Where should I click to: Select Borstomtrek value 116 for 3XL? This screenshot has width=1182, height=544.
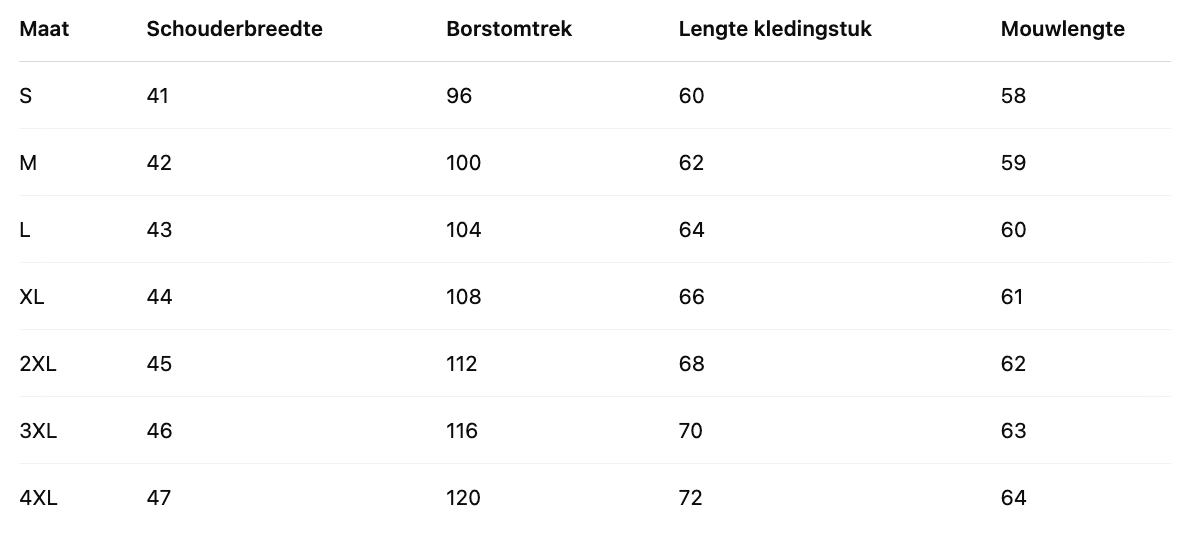pyautogui.click(x=462, y=431)
